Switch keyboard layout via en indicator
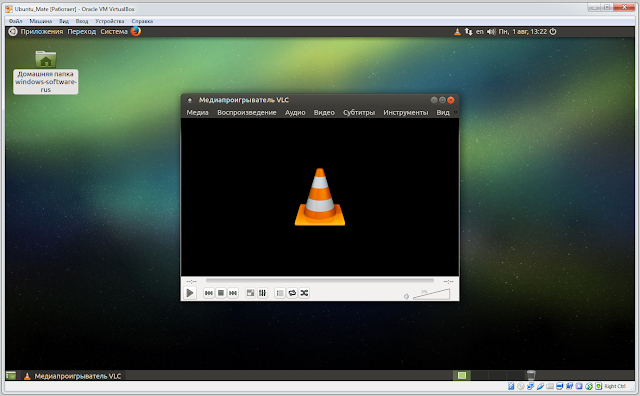Screen dimensions: 640x396 point(480,31)
